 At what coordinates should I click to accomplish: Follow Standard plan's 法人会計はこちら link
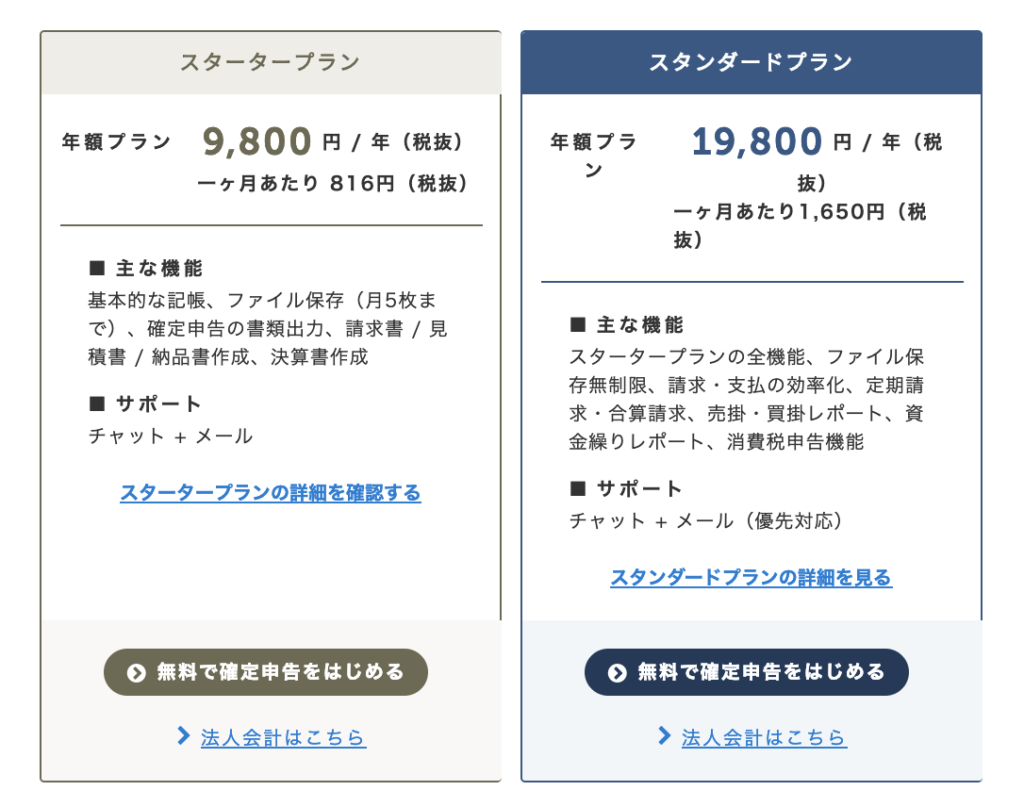pyautogui.click(x=764, y=738)
